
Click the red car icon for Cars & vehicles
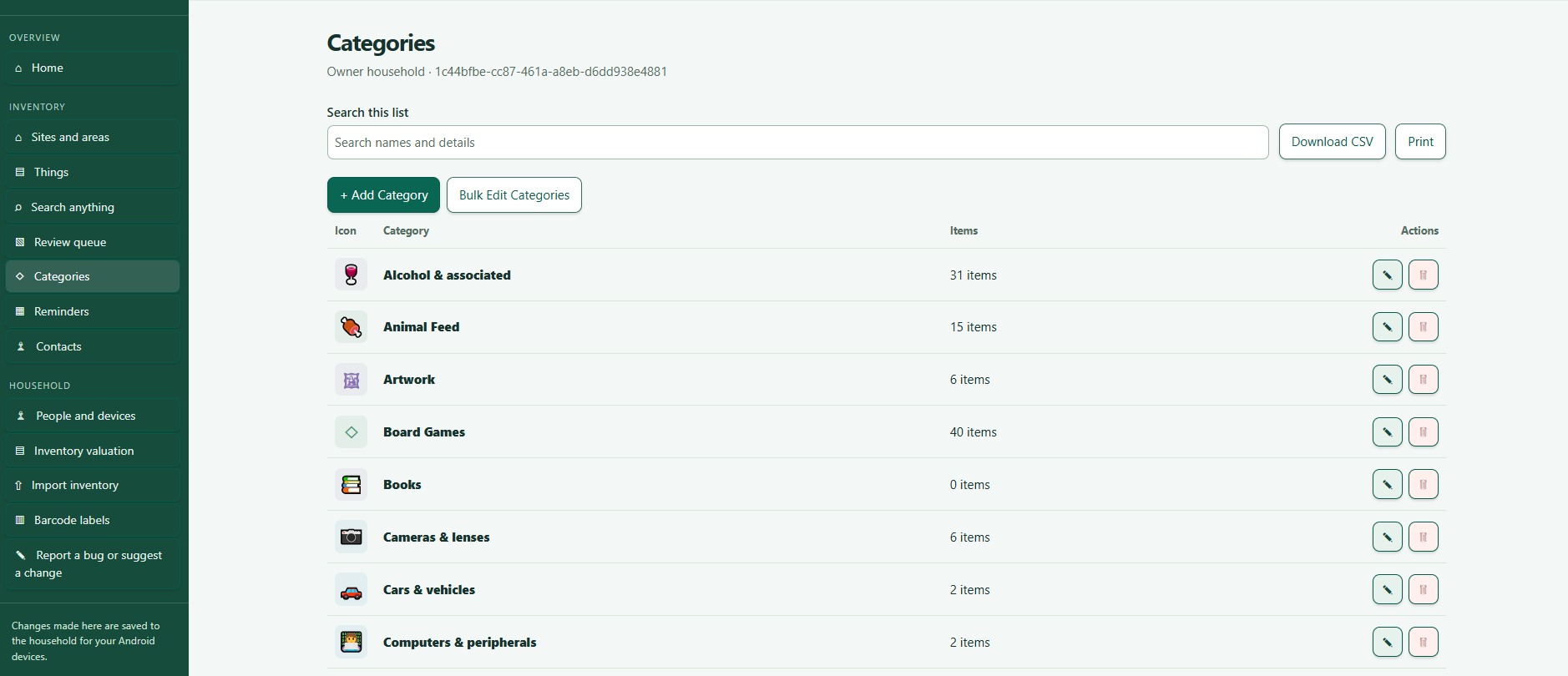(x=351, y=589)
